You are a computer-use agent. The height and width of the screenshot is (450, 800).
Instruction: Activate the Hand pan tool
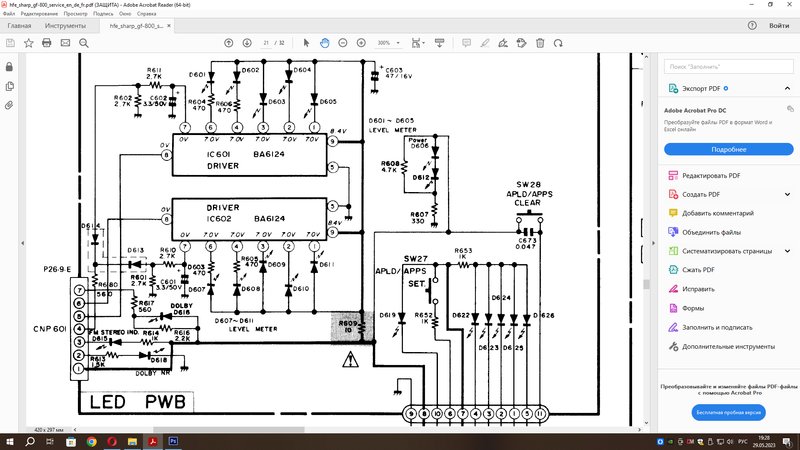click(324, 43)
